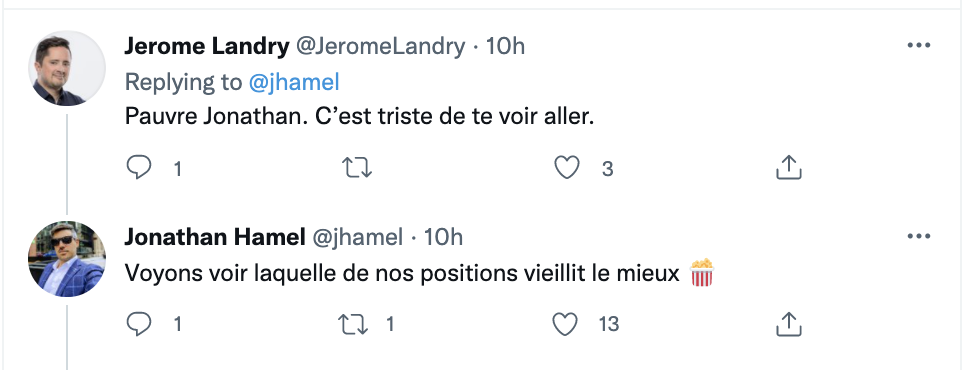Open Jerome Landry's profile picture

[x=67, y=68]
